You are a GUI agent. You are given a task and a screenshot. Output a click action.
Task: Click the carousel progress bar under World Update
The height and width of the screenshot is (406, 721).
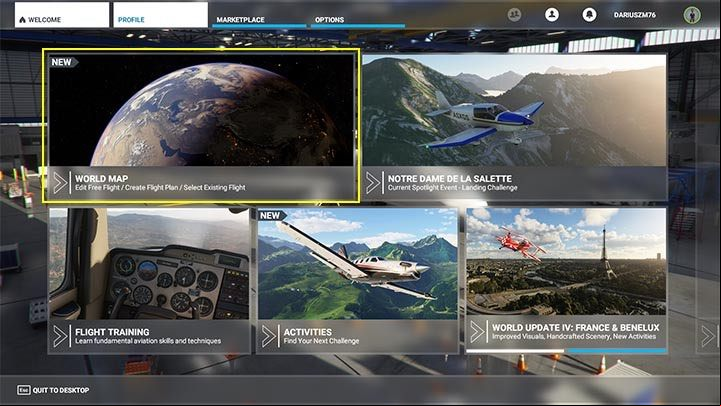coord(566,351)
